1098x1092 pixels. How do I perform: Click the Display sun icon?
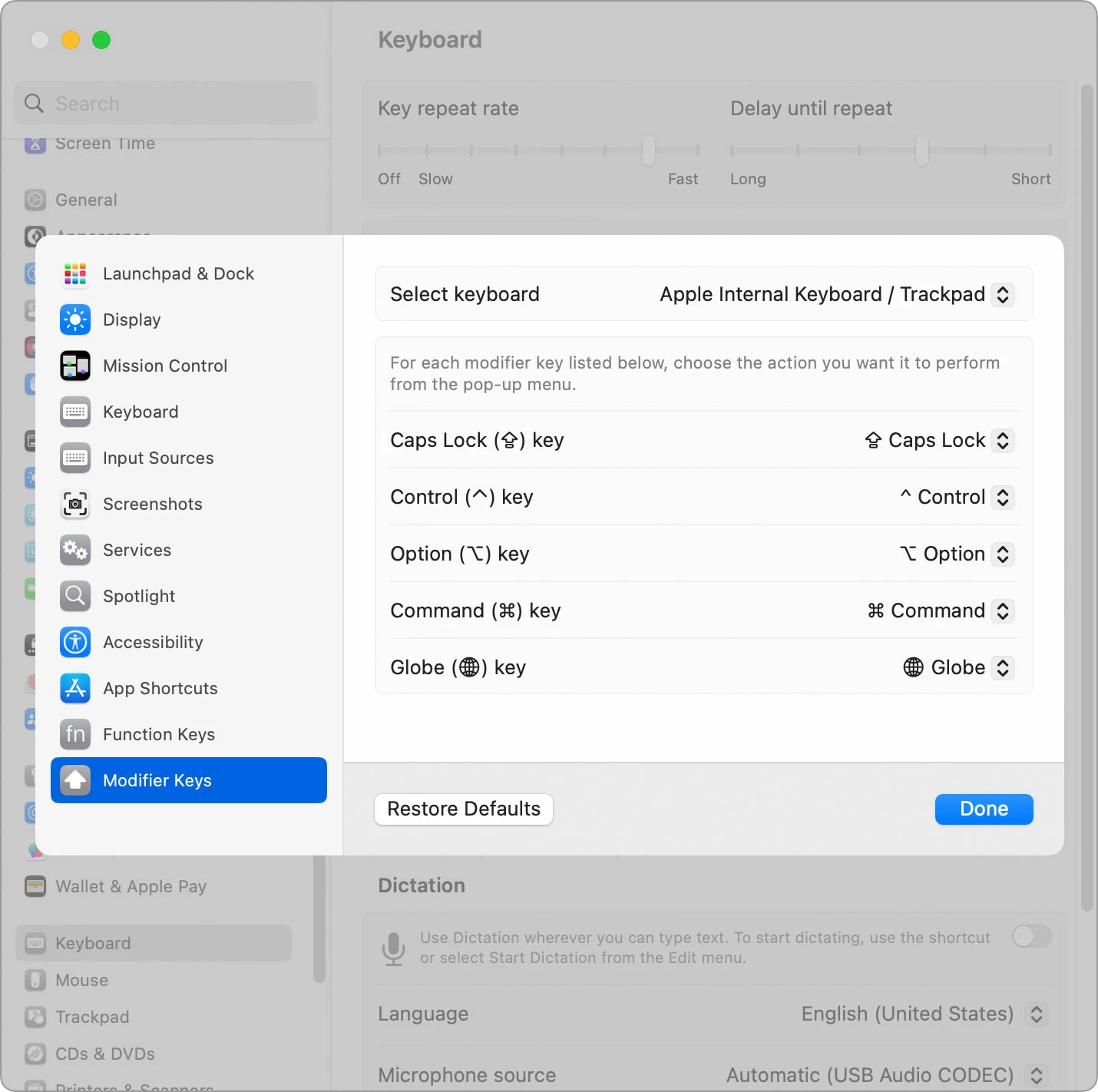[x=75, y=319]
